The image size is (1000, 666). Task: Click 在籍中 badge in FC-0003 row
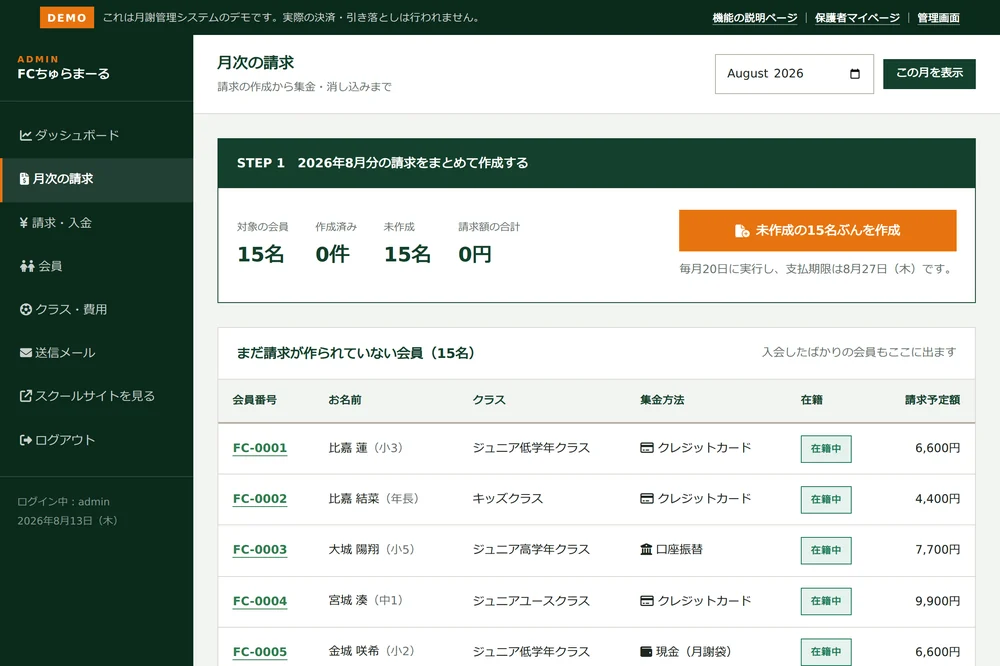pos(826,550)
